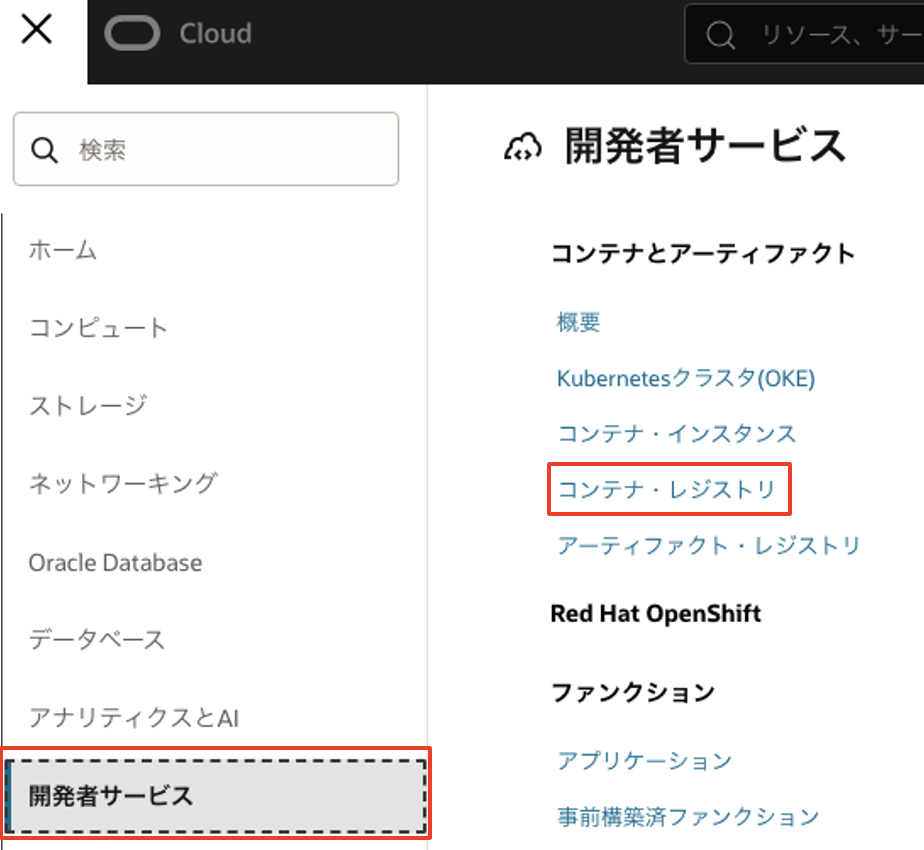Click the Oracle Cloud logo icon
This screenshot has height=850, width=924.
[132, 34]
